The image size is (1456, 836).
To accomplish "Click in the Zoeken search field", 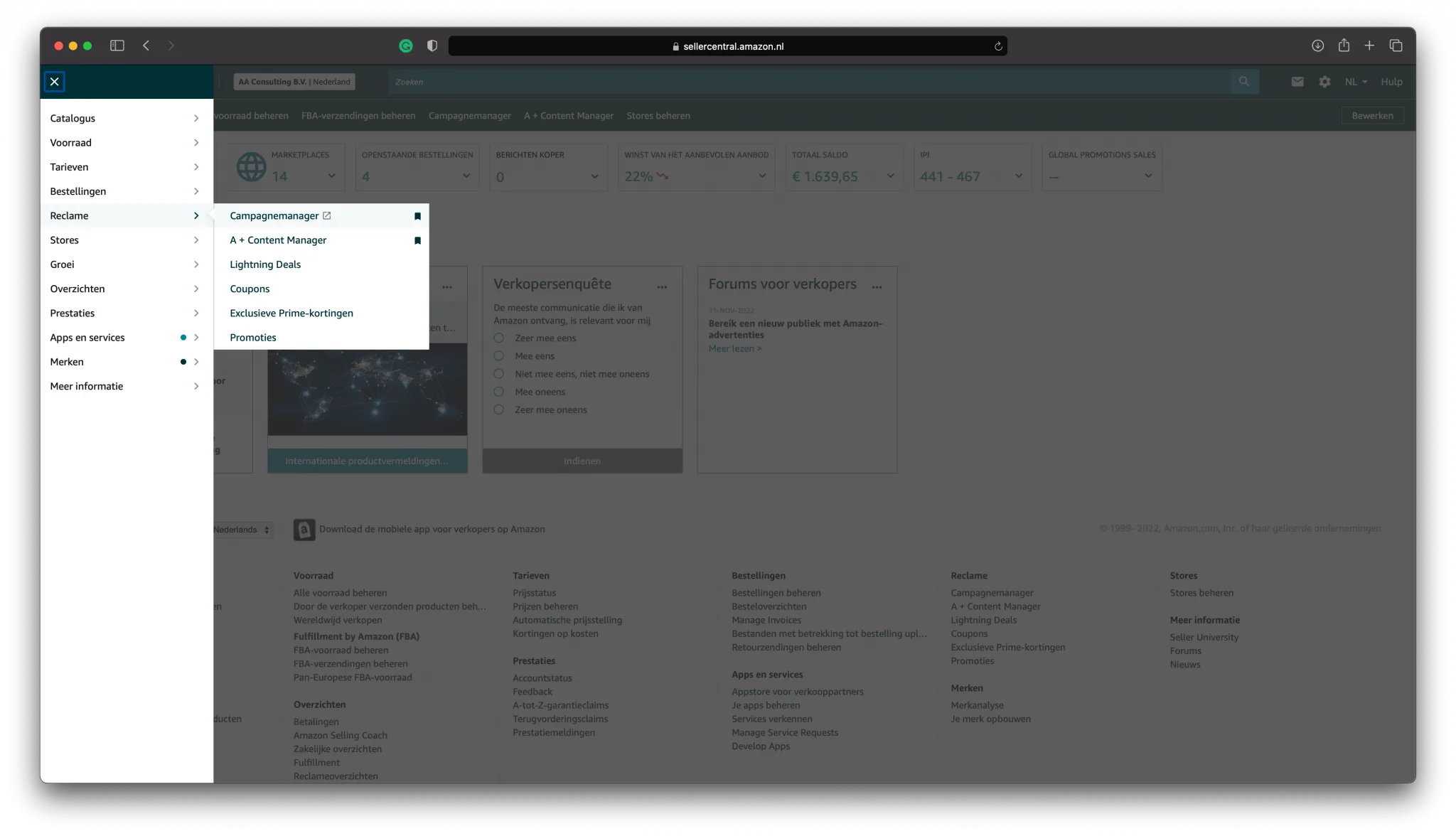I will (x=809, y=82).
